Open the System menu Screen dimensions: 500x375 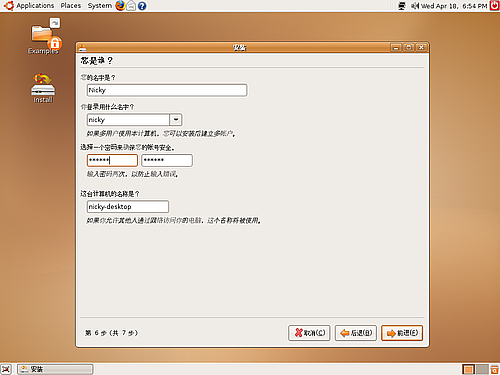click(100, 6)
